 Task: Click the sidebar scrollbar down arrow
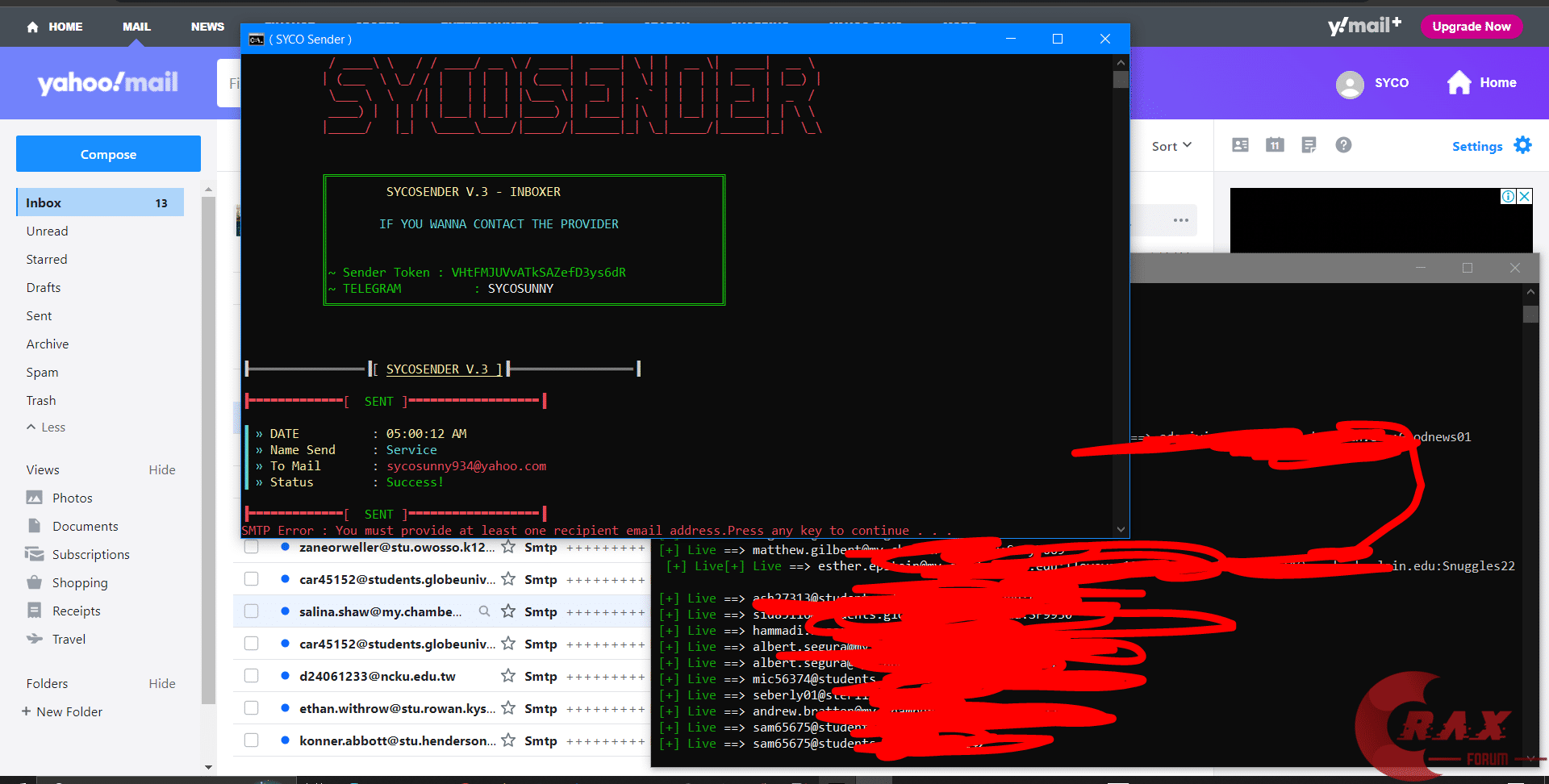(208, 767)
